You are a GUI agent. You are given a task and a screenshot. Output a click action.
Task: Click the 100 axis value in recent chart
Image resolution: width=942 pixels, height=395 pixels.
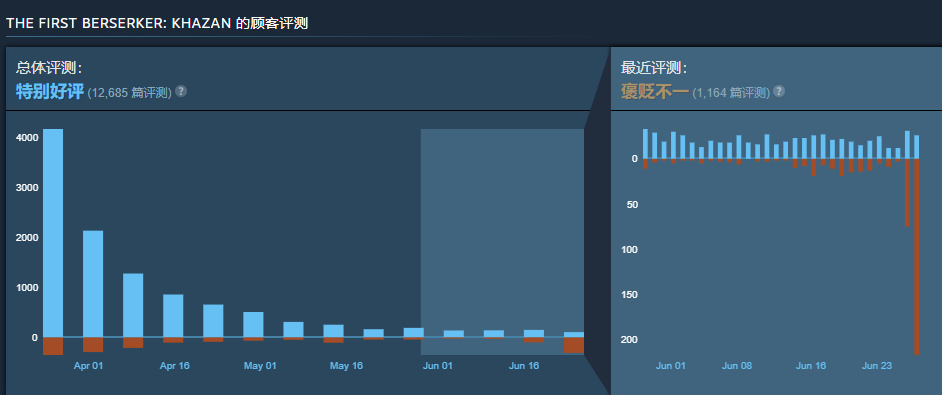630,250
